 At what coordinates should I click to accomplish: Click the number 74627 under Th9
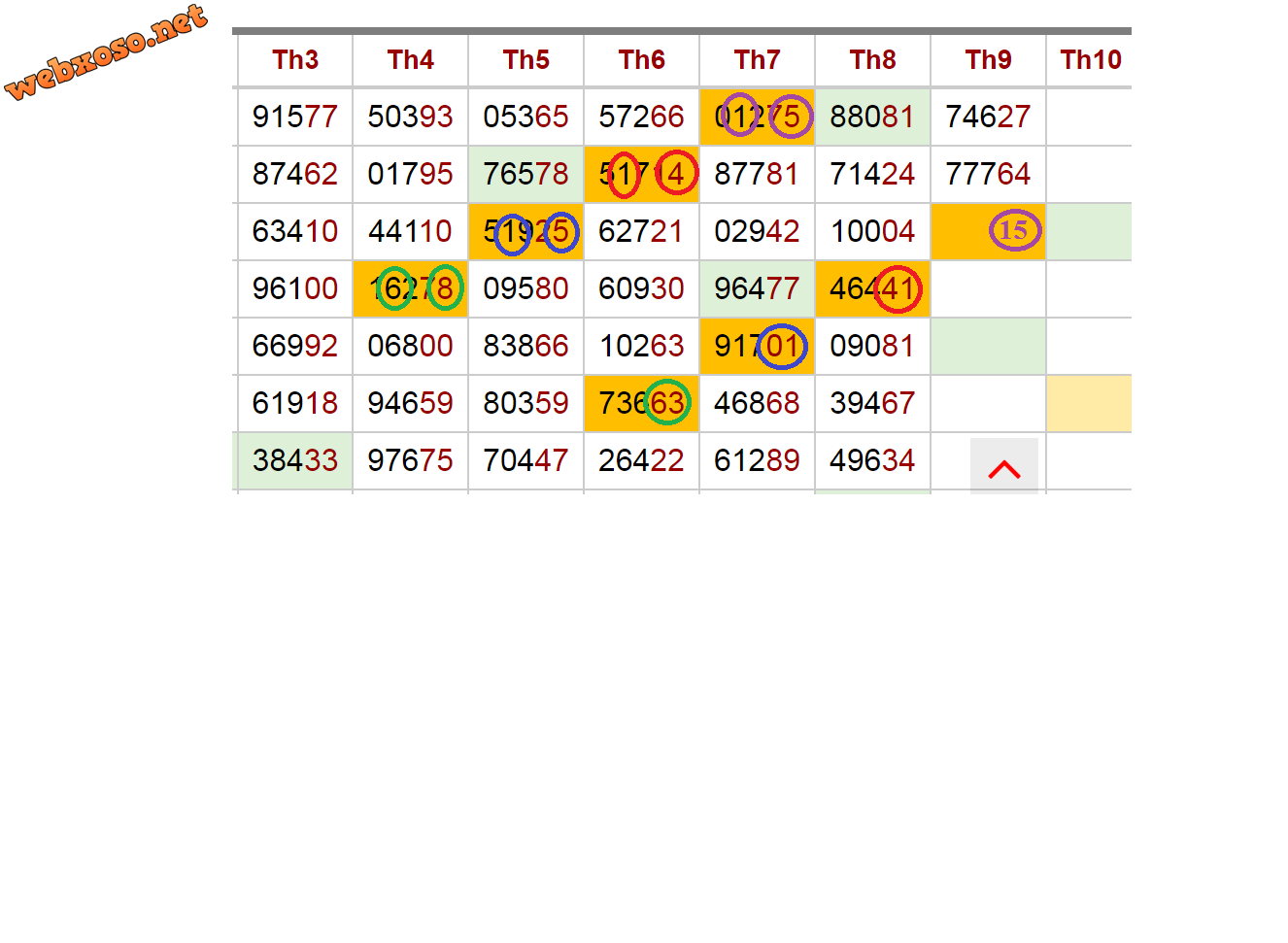987,117
